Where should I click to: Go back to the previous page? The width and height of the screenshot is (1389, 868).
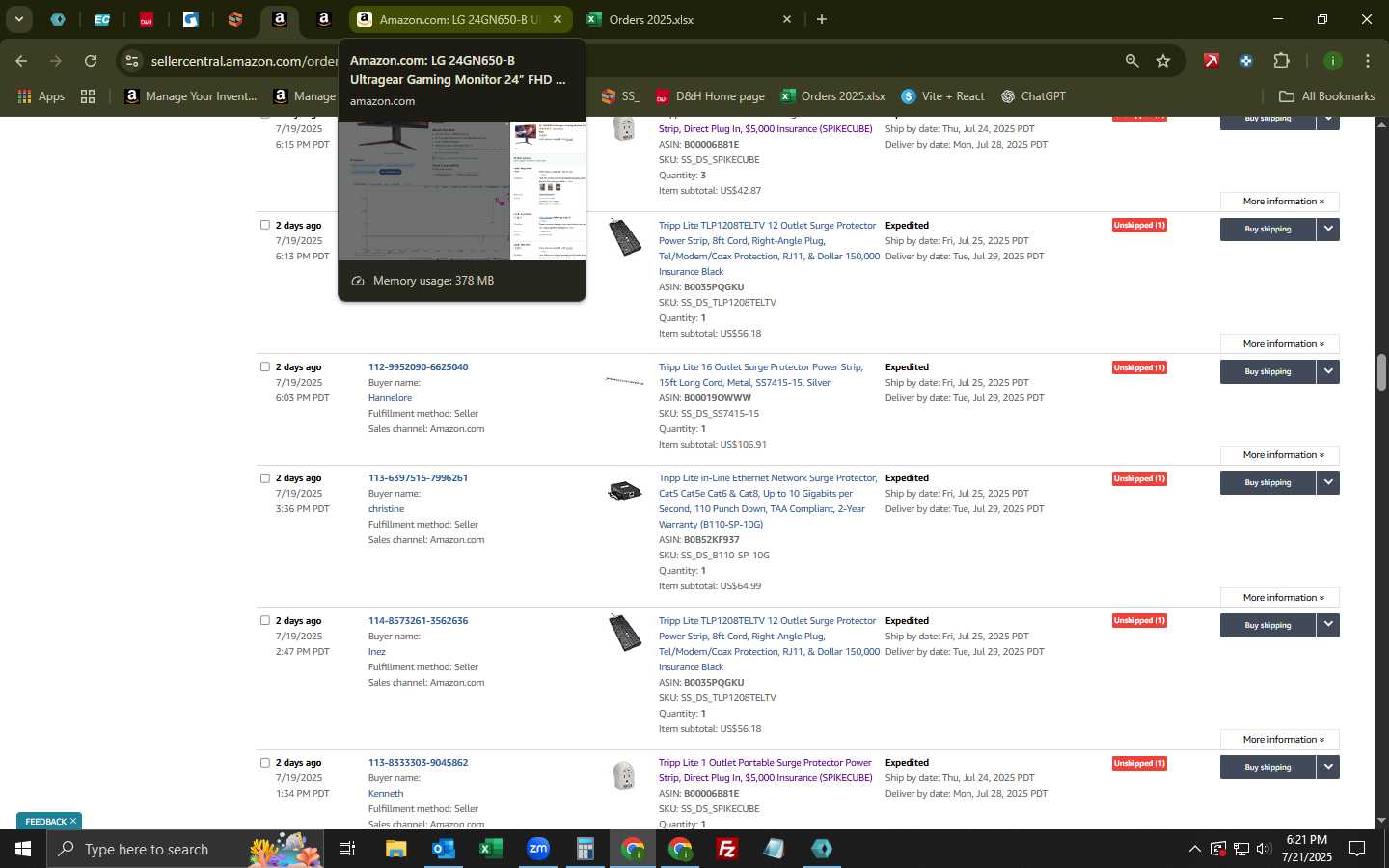click(21, 61)
